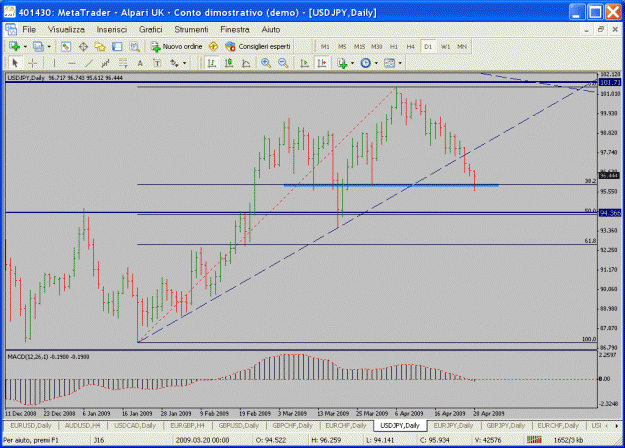This screenshot has width=625, height=448.
Task: Switch chart to Bar Chart display
Action: pyautogui.click(x=212, y=63)
